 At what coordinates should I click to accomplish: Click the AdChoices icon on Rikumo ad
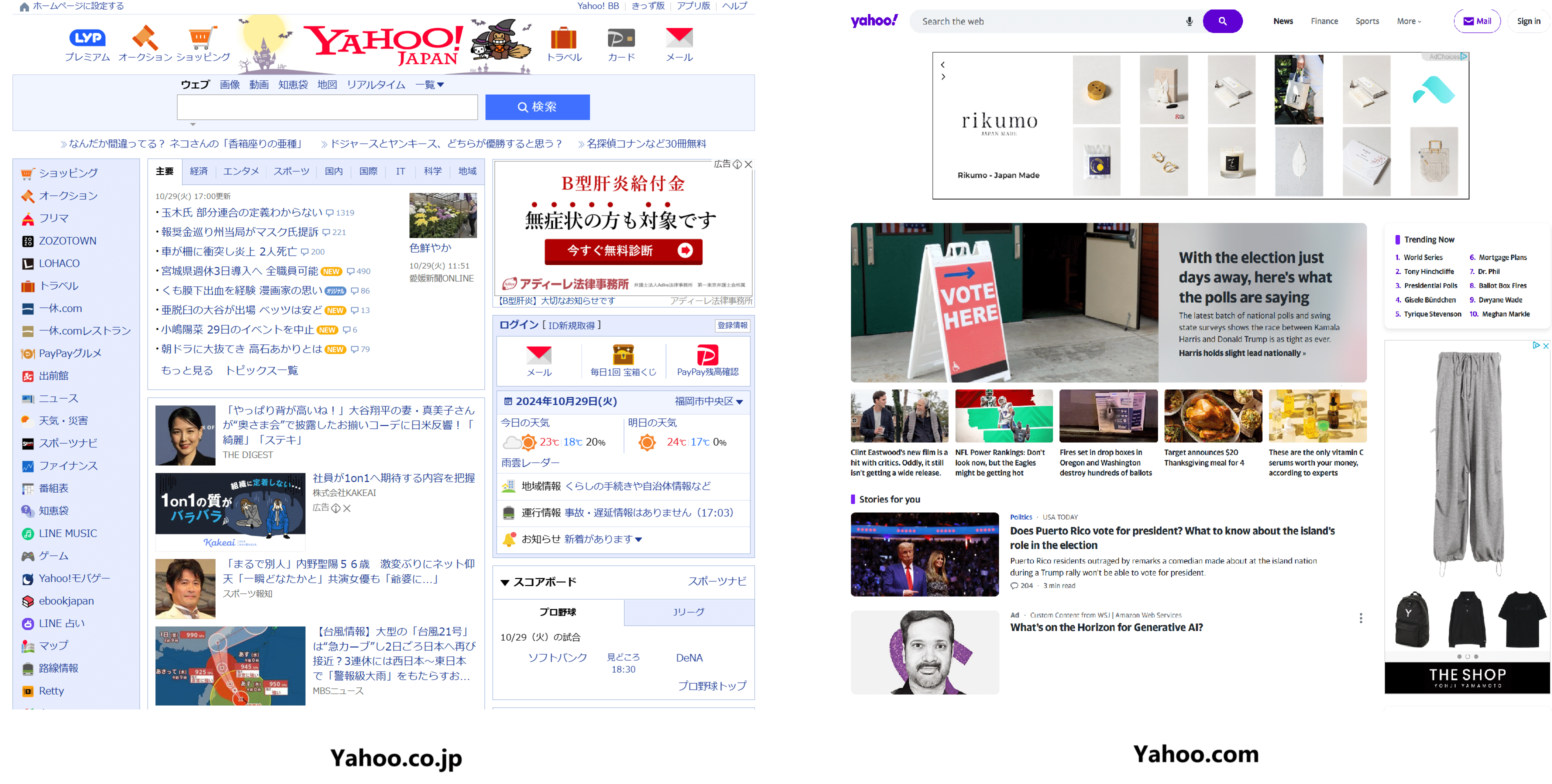click(x=1463, y=56)
